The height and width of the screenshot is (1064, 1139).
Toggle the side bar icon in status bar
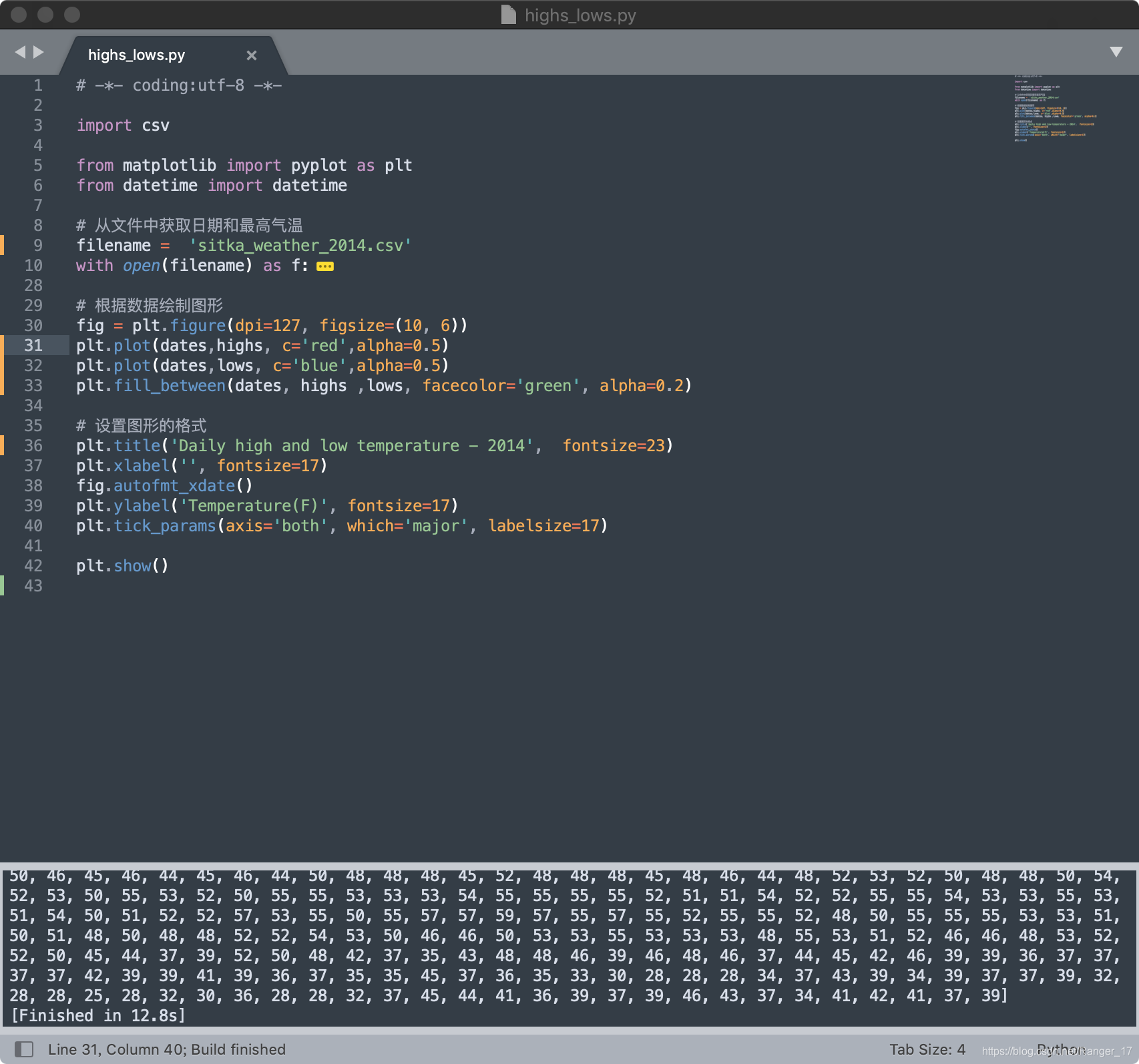(24, 1049)
